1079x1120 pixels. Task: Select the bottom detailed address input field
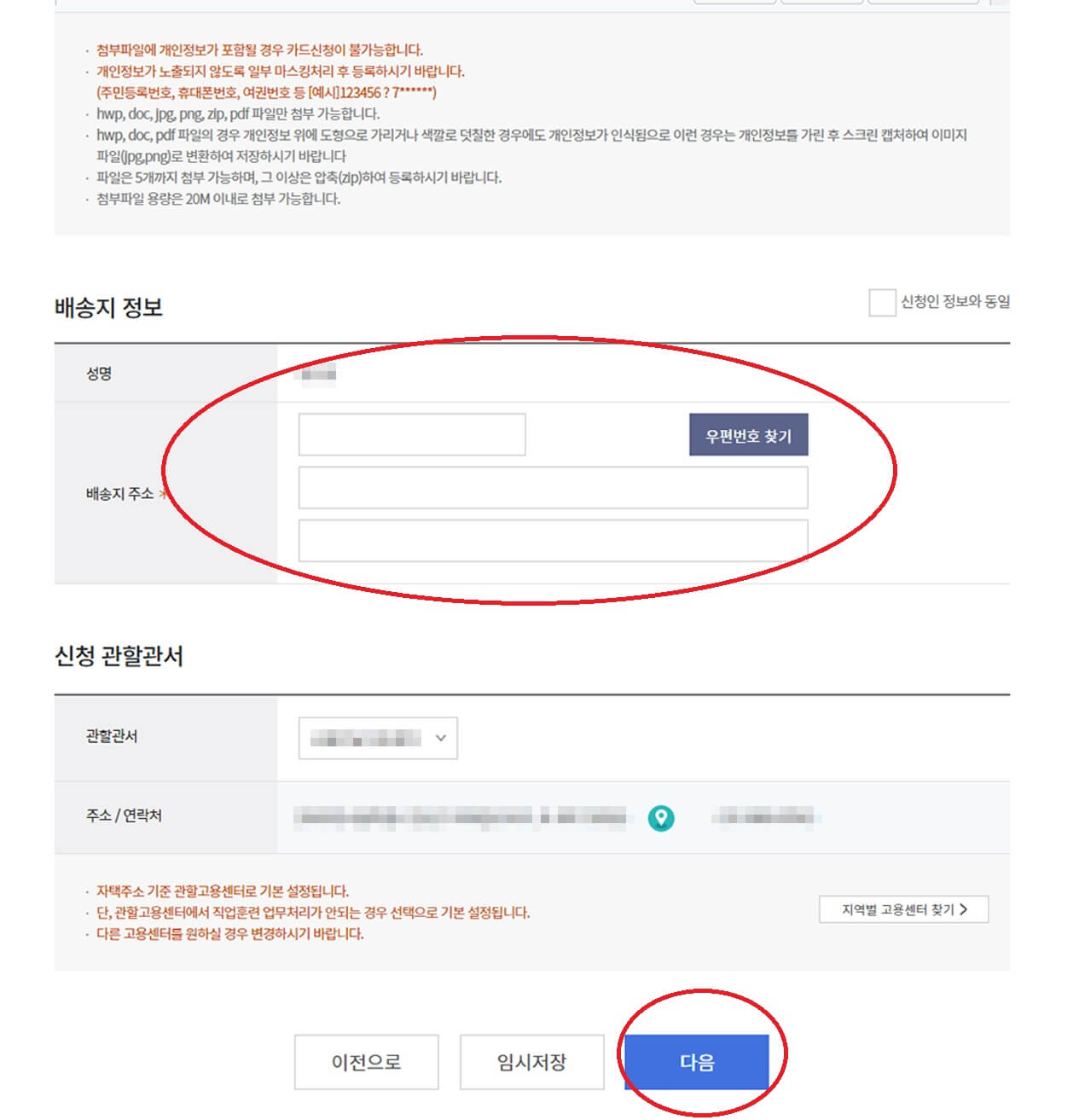(553, 540)
